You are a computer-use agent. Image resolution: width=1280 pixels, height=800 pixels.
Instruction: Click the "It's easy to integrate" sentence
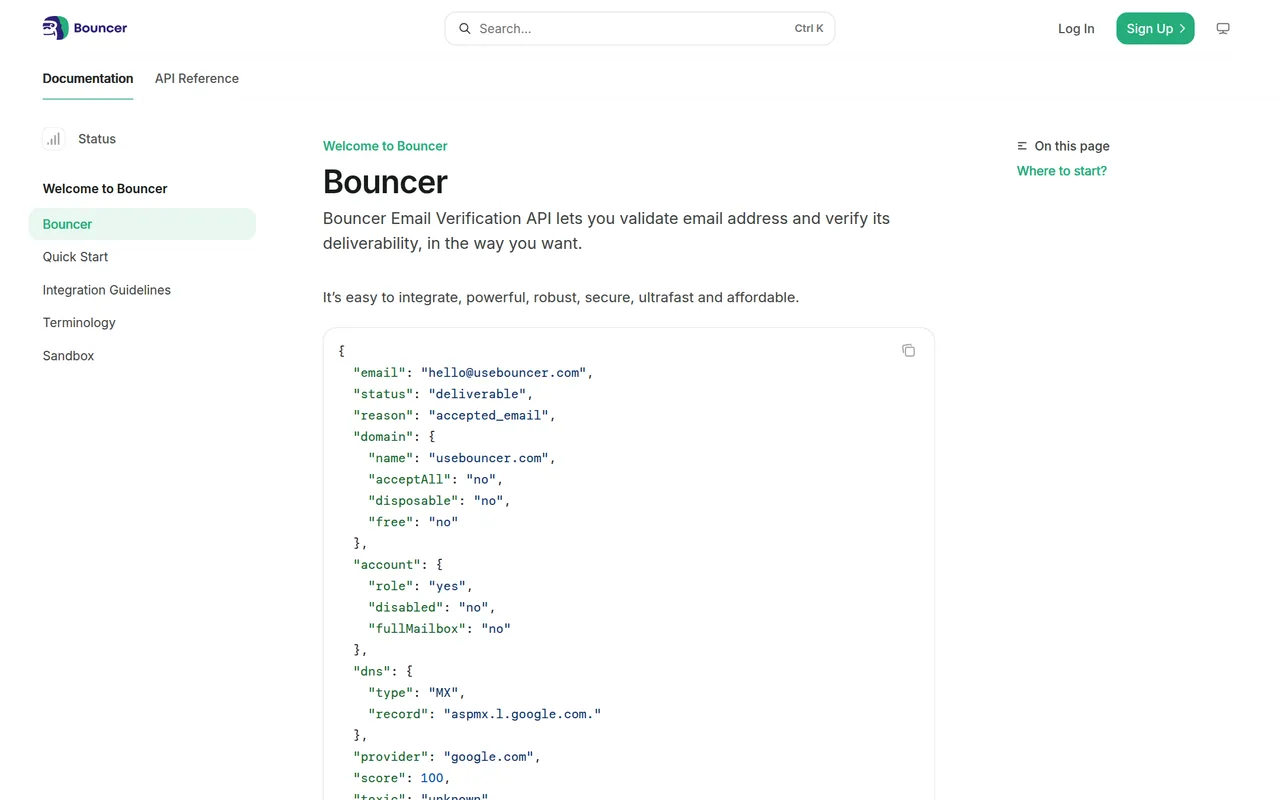[561, 297]
